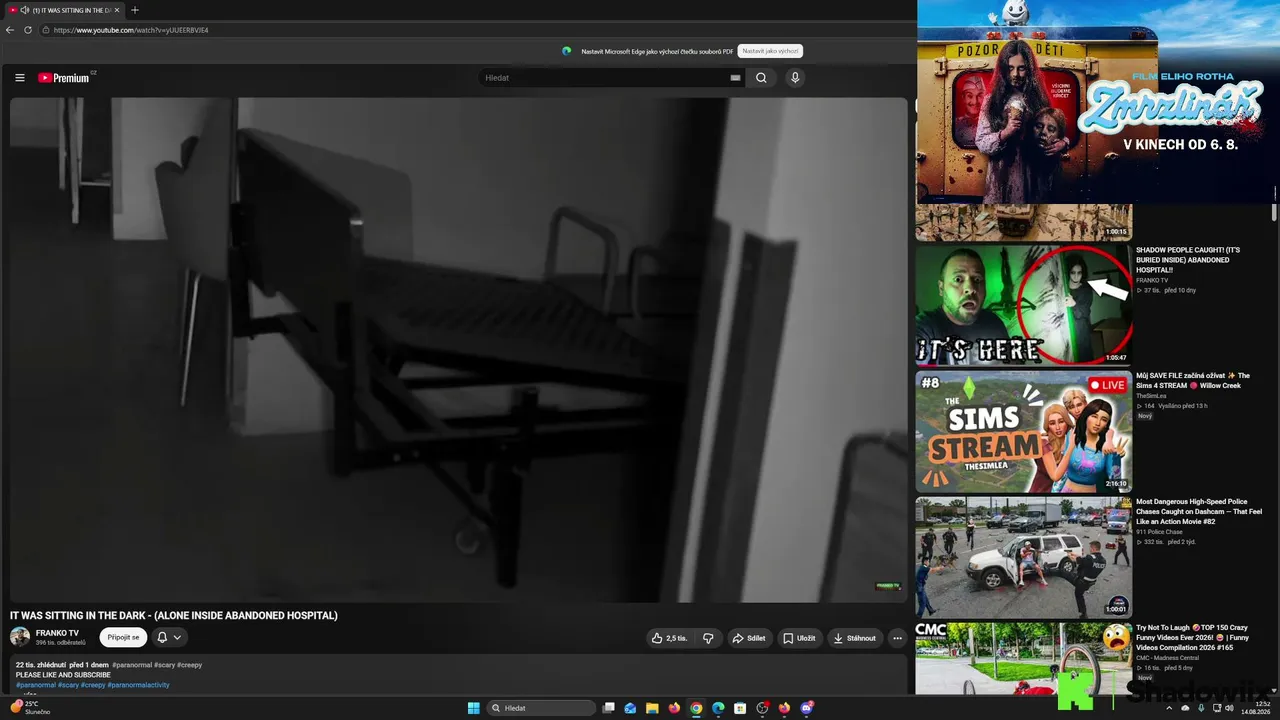This screenshot has height=720, width=1280.
Task: Open the YouTube hamburger guide menu
Action: (x=19, y=78)
